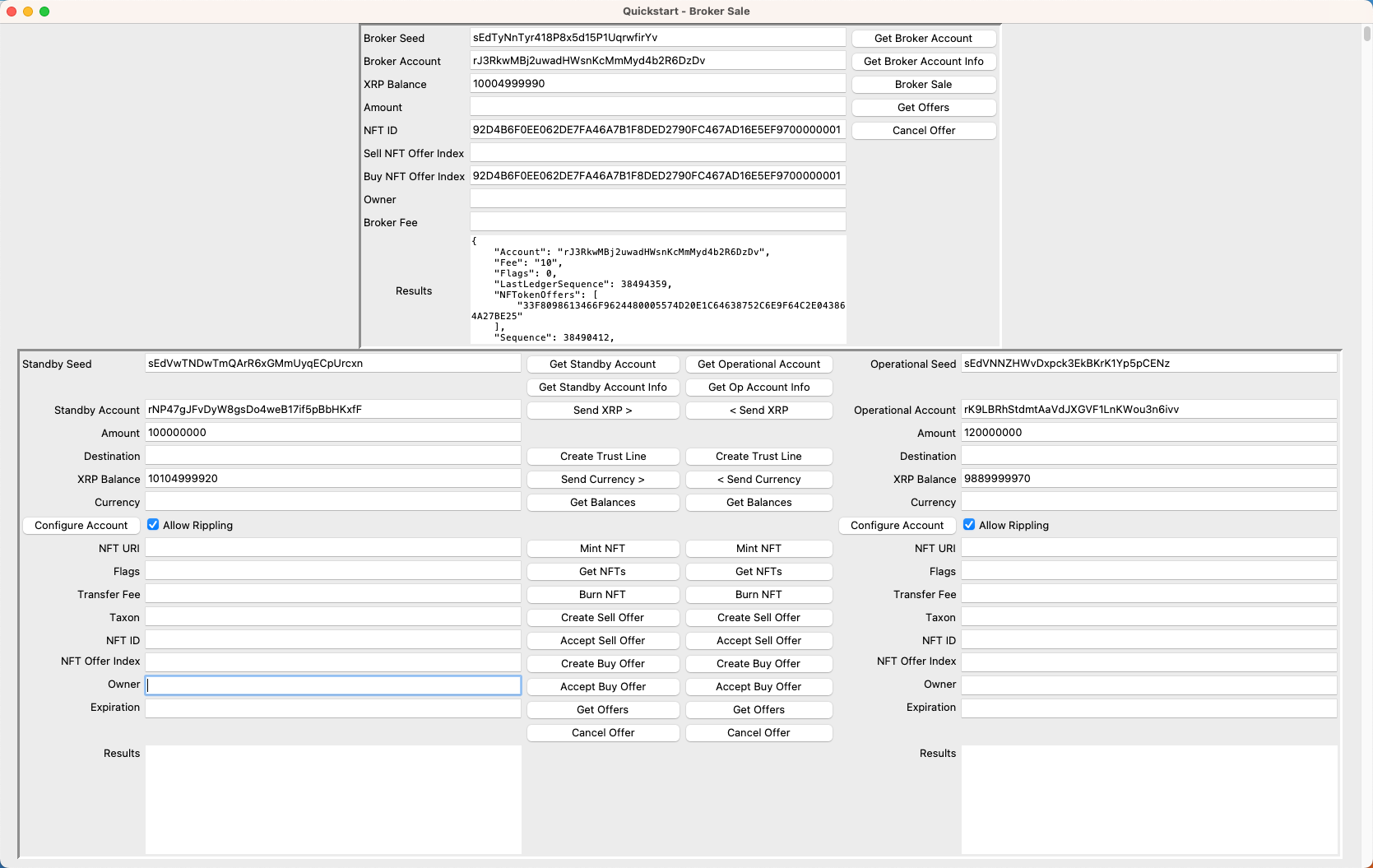
Task: Click standby Accept Buy Offer button
Action: [x=602, y=687]
